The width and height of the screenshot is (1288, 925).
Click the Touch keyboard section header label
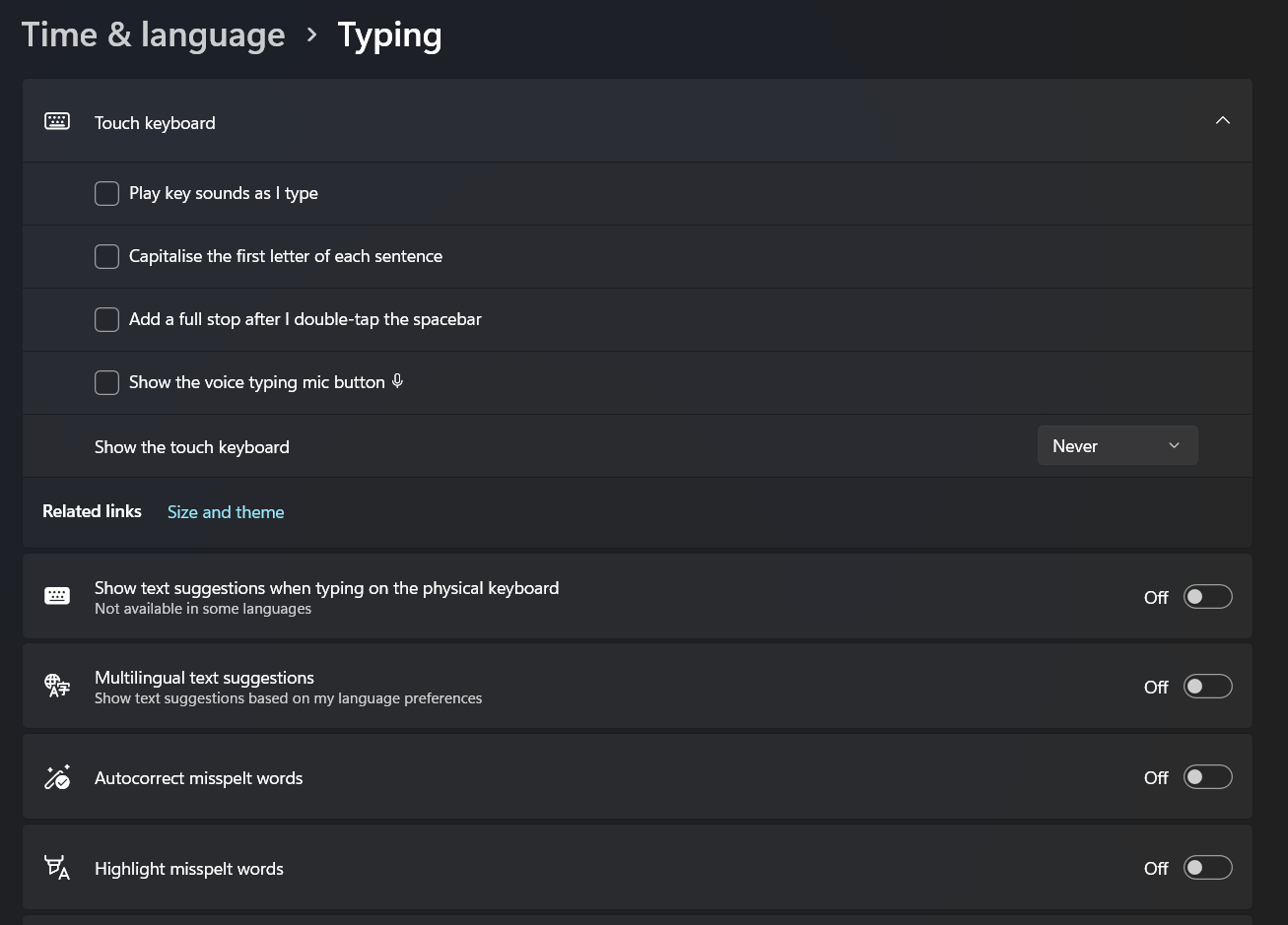[x=155, y=123]
